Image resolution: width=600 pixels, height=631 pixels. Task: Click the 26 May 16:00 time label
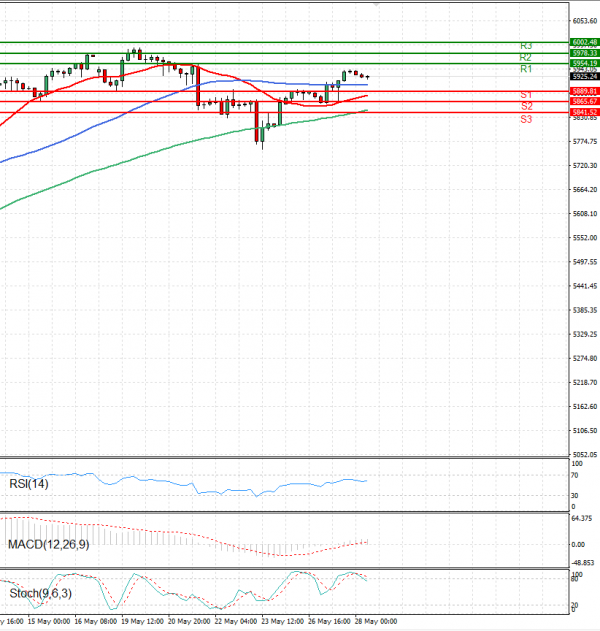(x=329, y=622)
